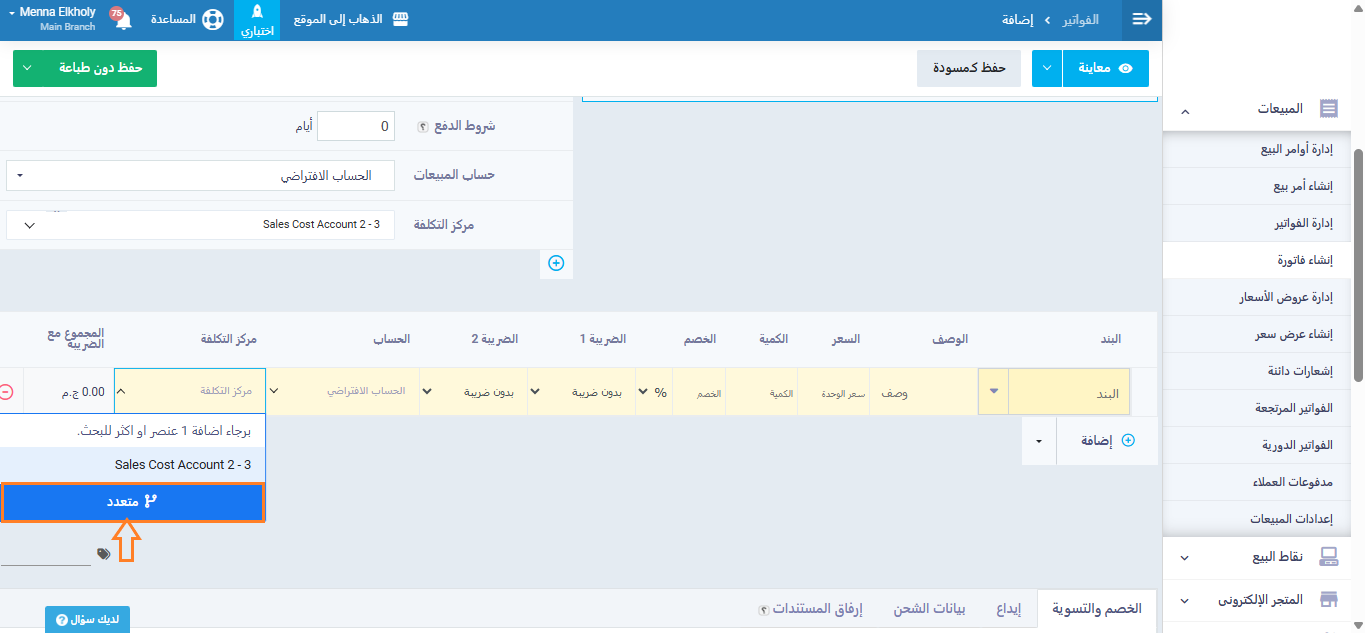The image size is (1365, 633).
Task: Click the multiple (متعدد) cost center button
Action: coord(132,502)
